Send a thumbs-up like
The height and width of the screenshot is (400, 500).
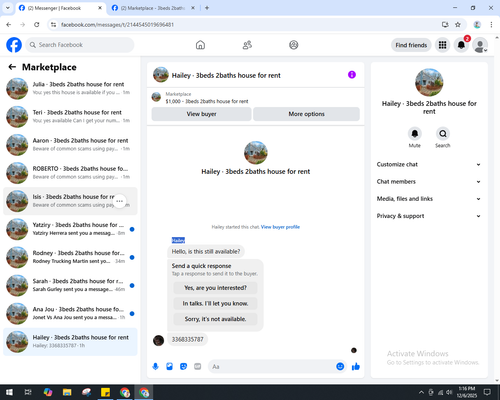tap(356, 367)
